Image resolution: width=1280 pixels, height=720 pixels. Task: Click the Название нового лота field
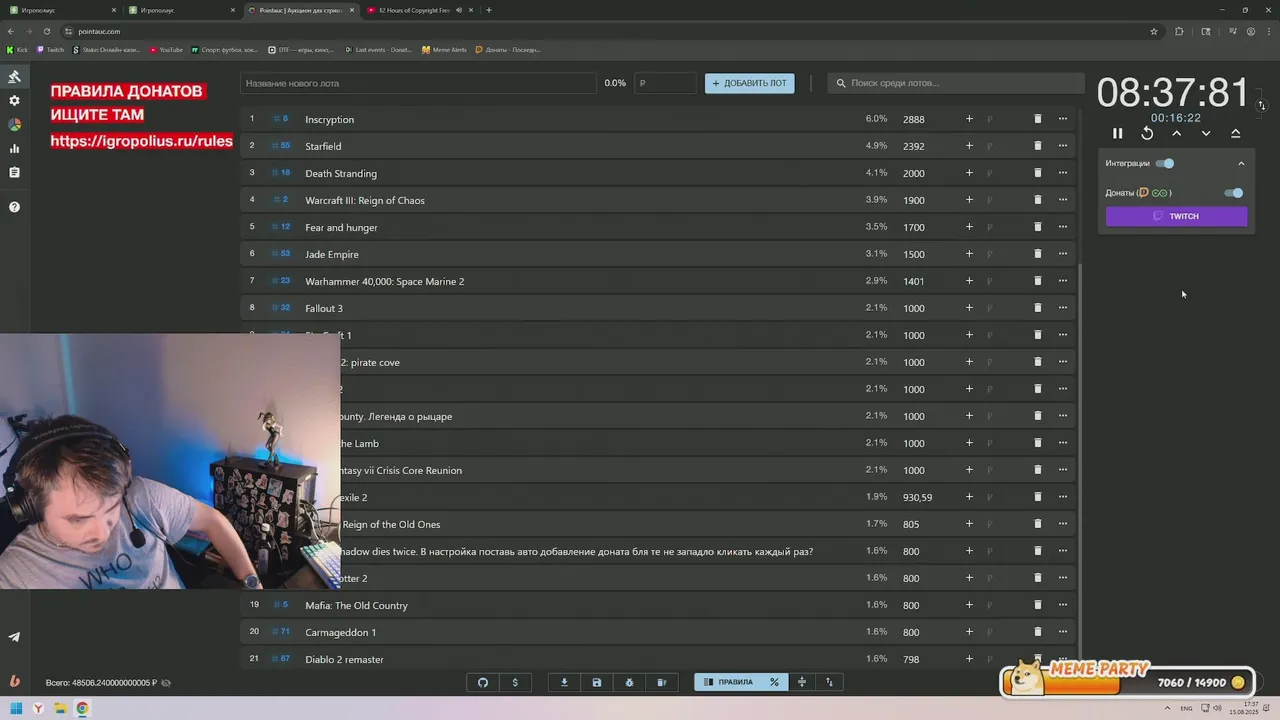click(x=418, y=83)
